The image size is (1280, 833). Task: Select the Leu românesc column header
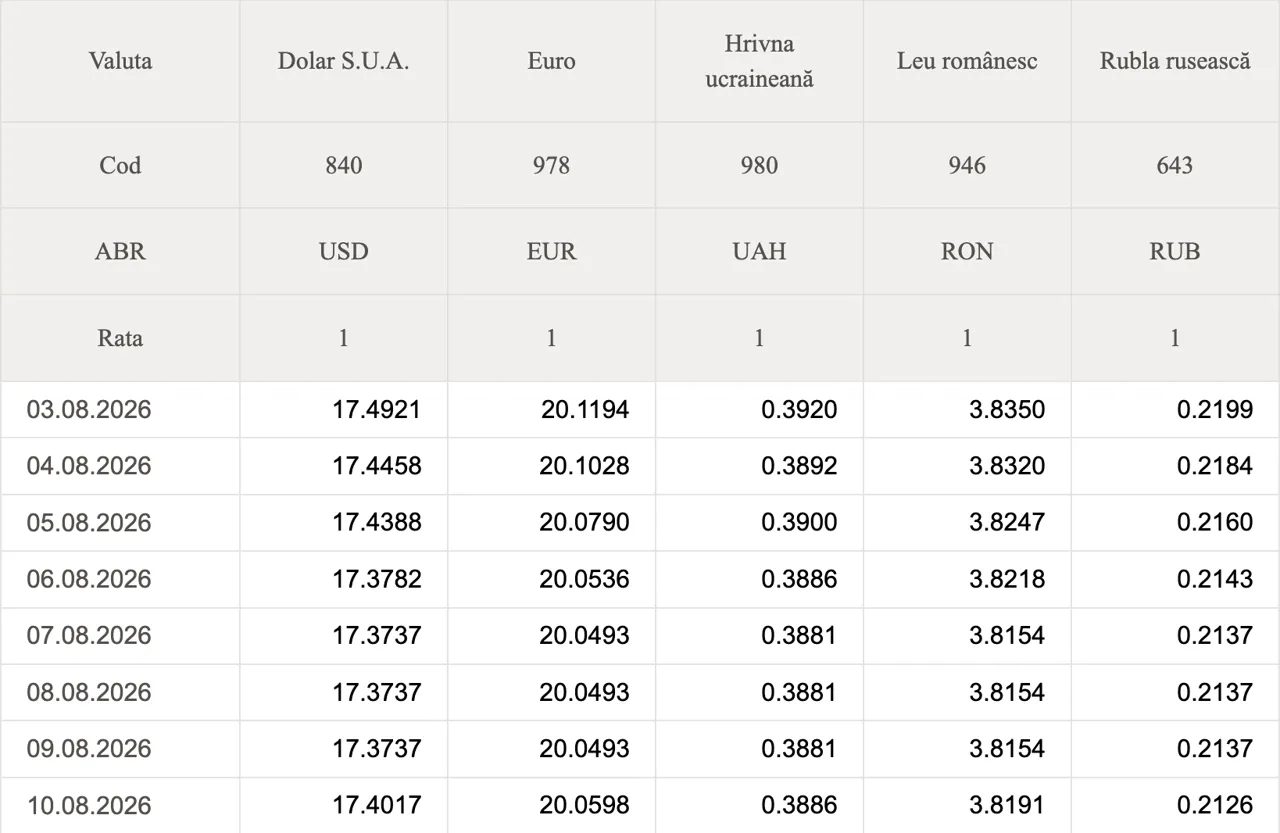[967, 61]
